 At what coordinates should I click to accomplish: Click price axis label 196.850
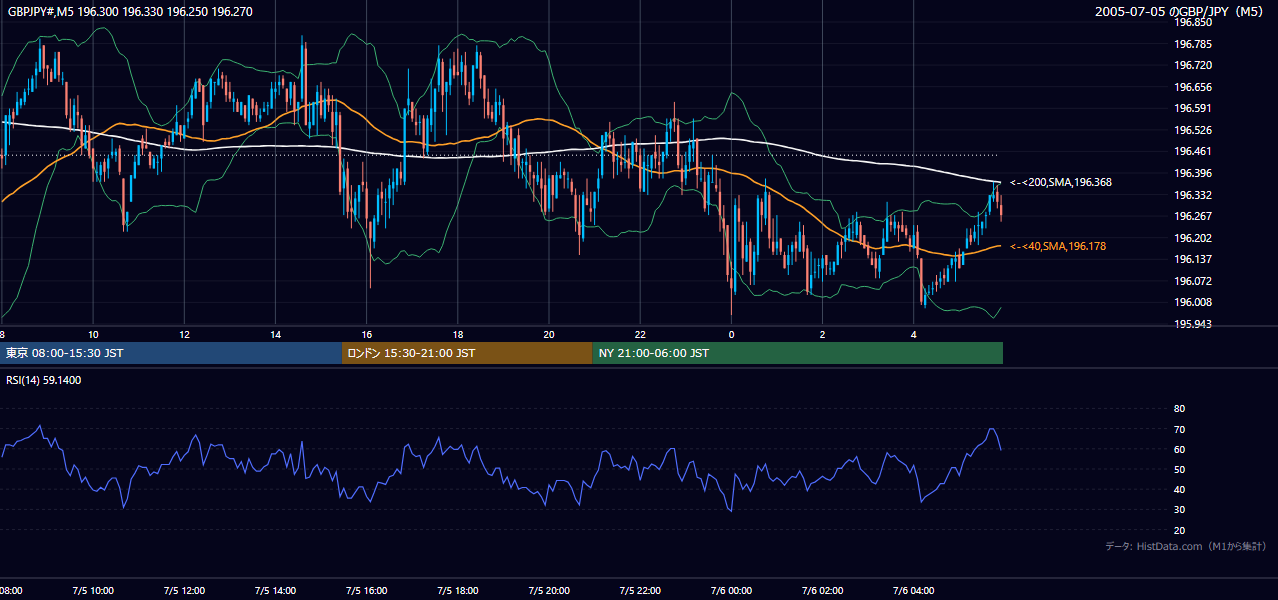(1192, 22)
